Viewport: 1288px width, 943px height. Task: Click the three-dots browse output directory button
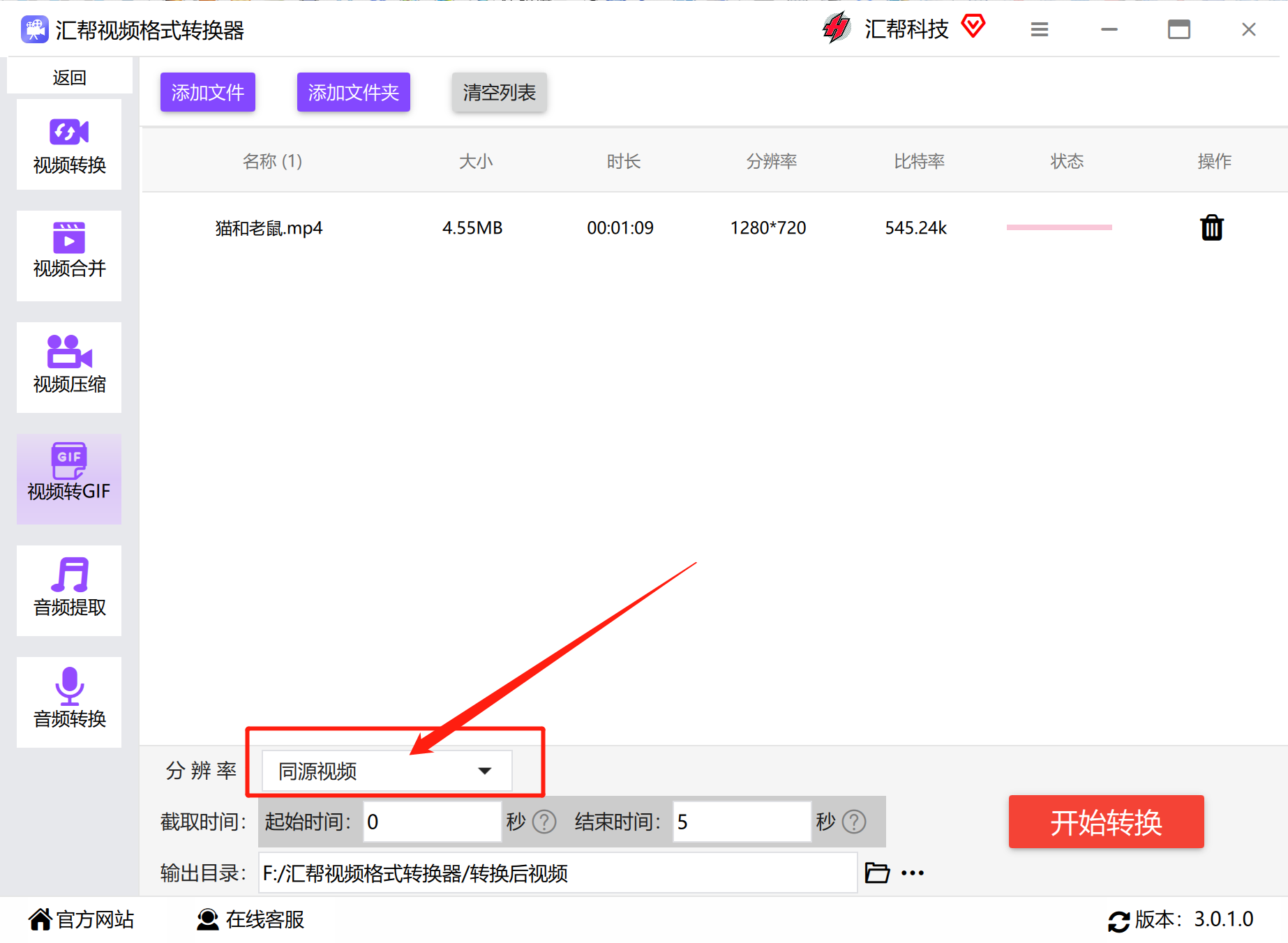point(913,873)
